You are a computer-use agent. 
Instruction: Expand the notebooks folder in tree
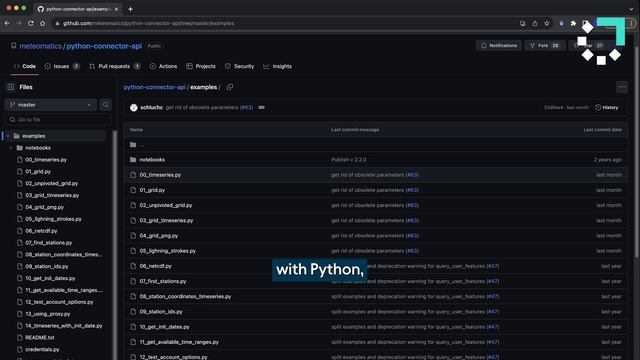11,148
